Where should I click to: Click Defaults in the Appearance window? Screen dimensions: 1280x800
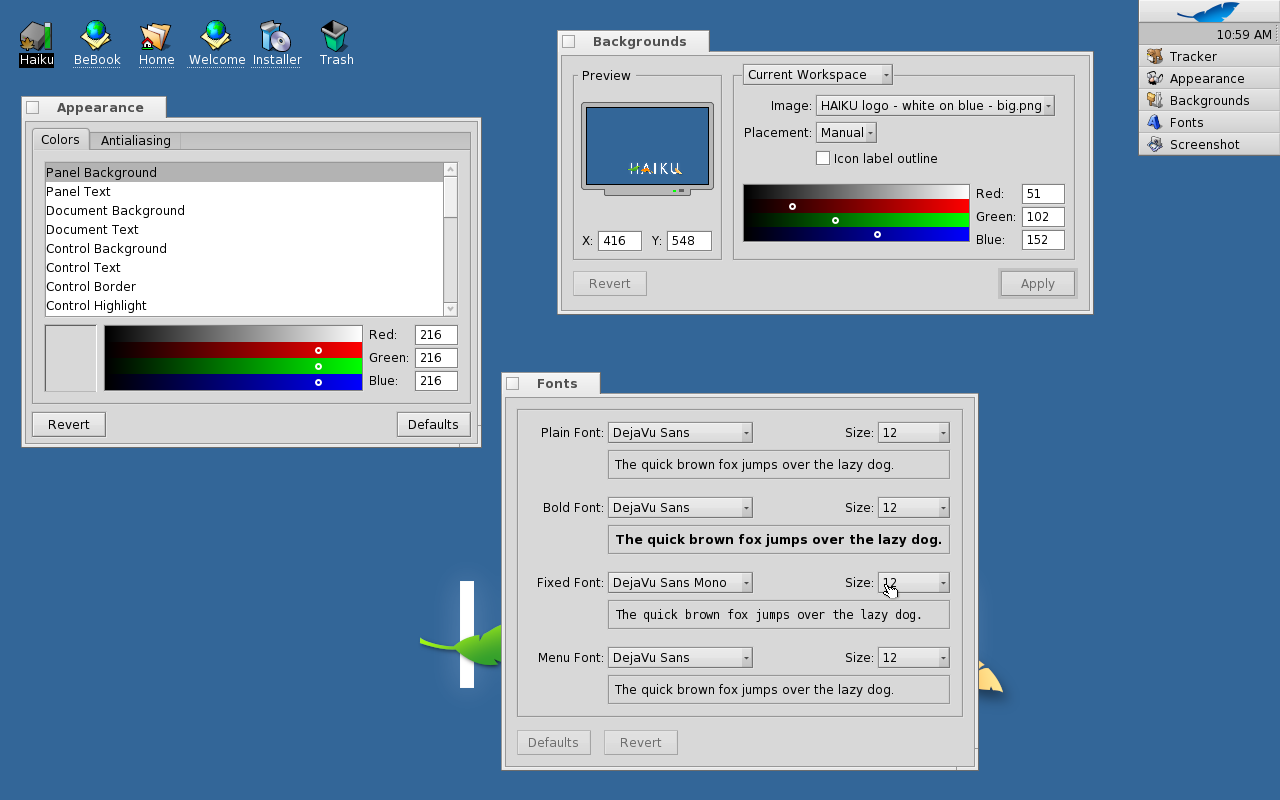(x=433, y=425)
